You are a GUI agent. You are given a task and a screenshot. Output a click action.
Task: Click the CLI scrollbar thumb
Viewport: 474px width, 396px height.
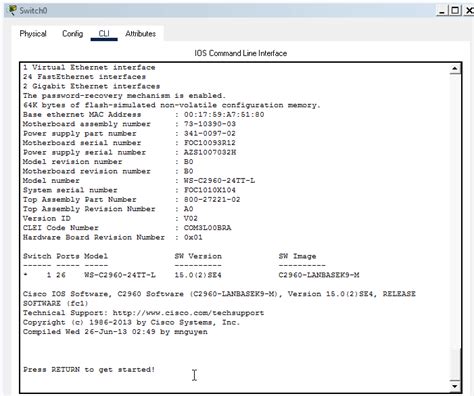tap(455, 364)
